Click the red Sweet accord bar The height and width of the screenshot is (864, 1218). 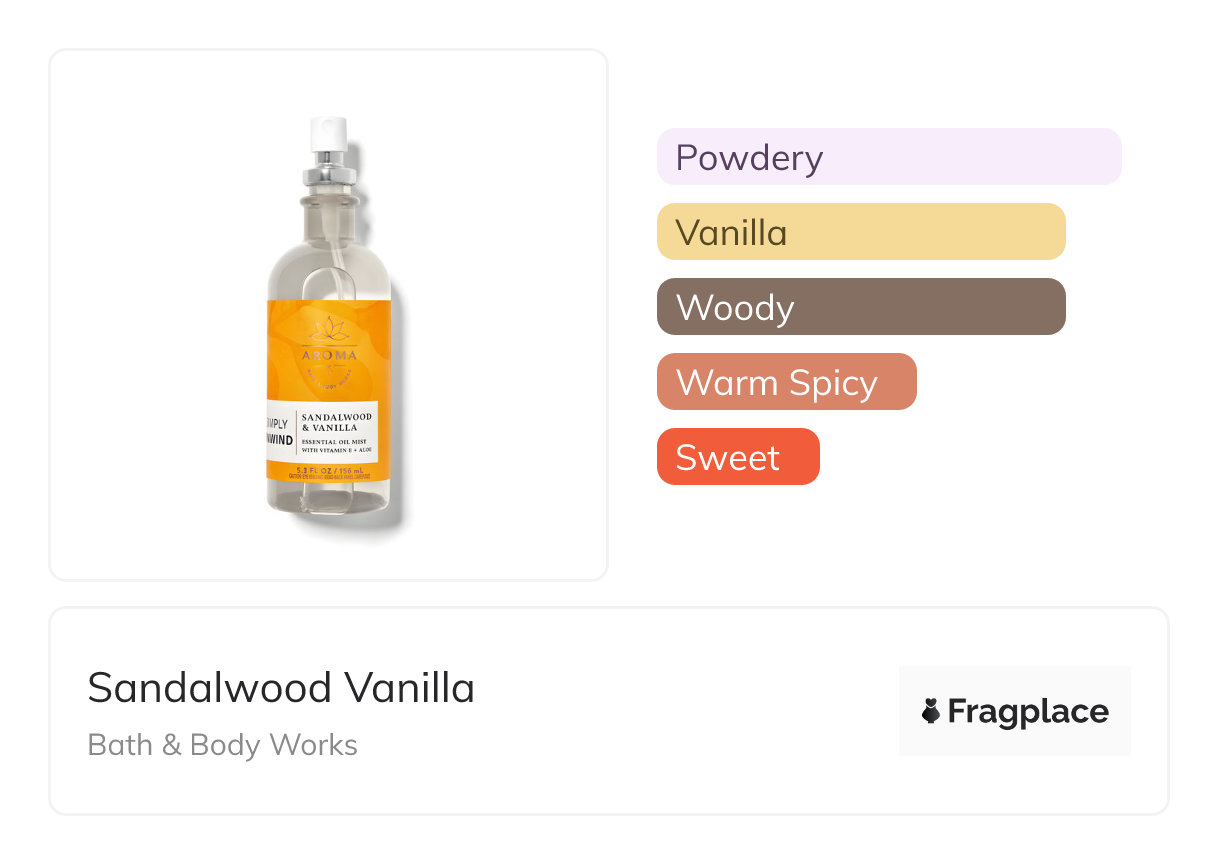(737, 457)
